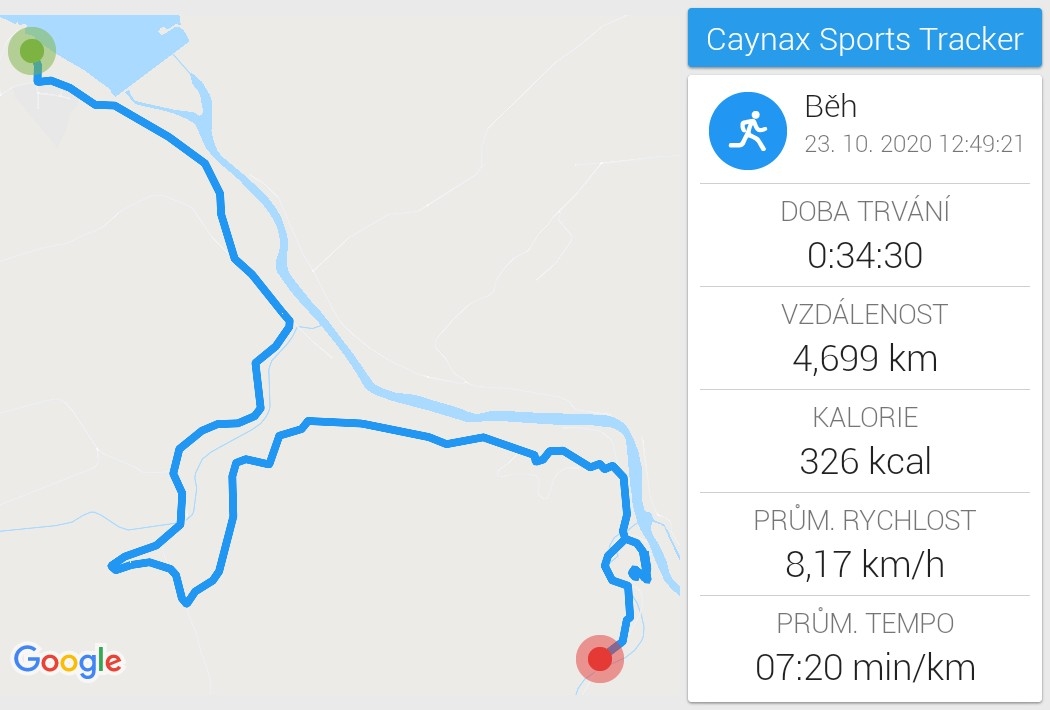Click the Prům. tempo label

pyautogui.click(x=865, y=624)
